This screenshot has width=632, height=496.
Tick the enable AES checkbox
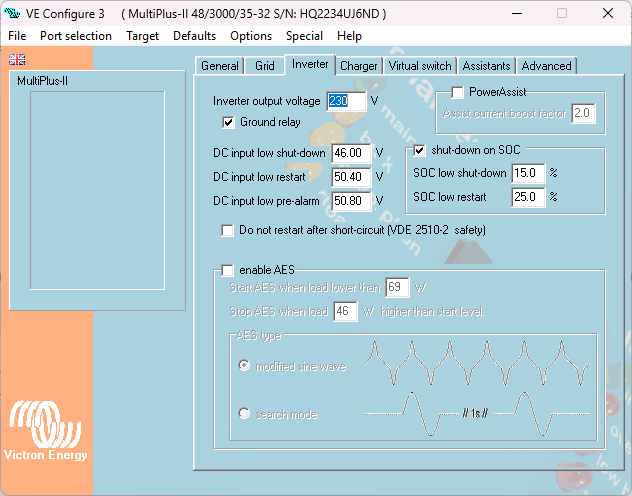click(227, 270)
